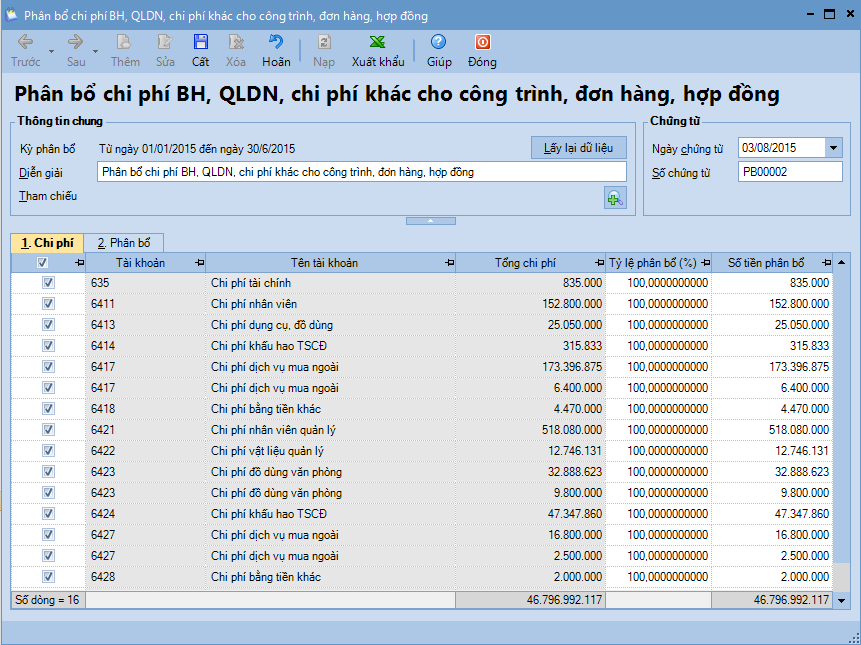861x645 pixels.
Task: Click the Thêm (add) toolbar icon
Action: (125, 51)
